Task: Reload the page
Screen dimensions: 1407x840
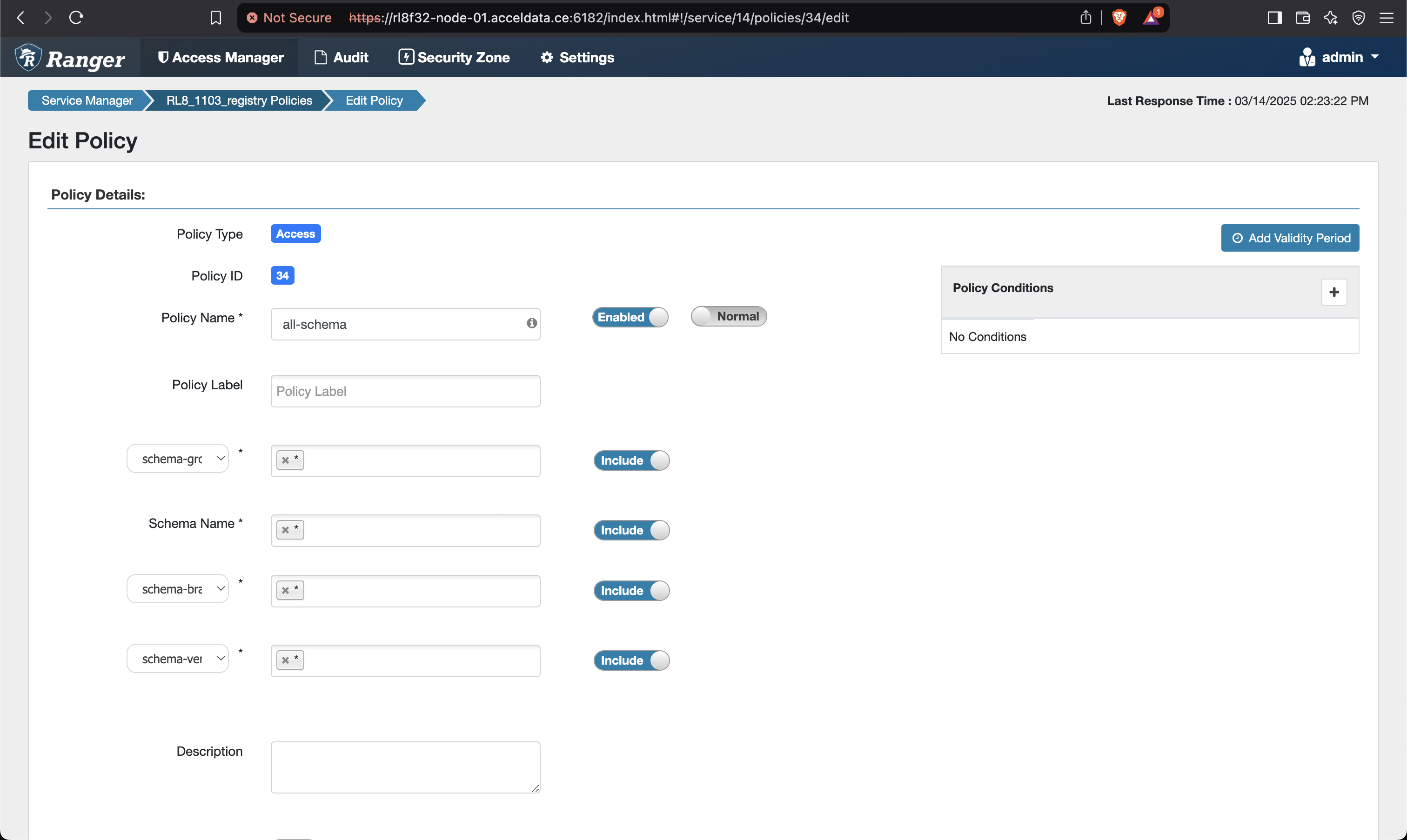Action: [76, 18]
